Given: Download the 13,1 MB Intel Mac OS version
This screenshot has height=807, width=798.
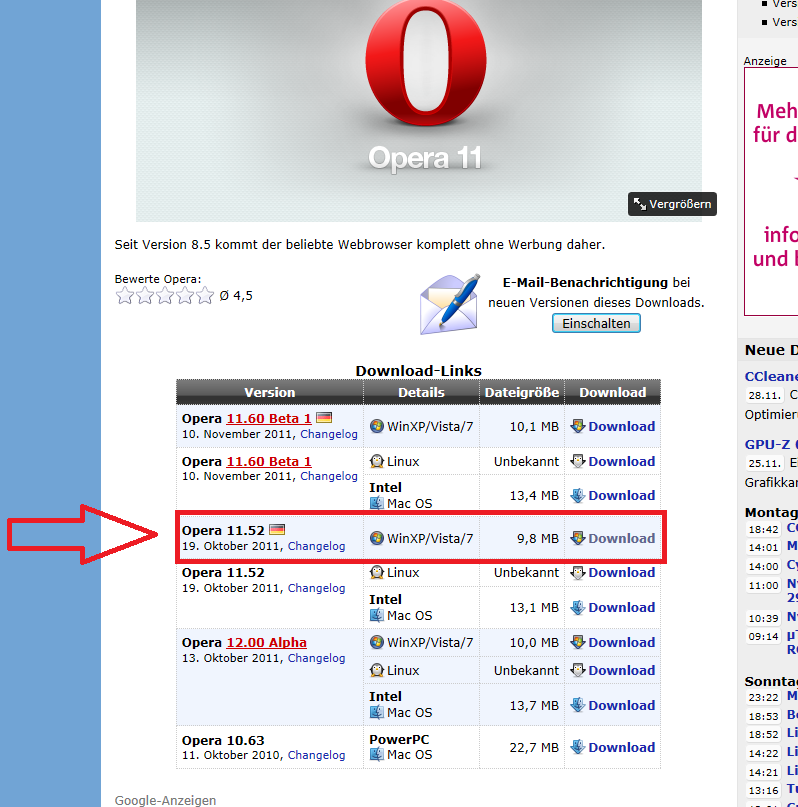Looking at the screenshot, I should 622,607.
